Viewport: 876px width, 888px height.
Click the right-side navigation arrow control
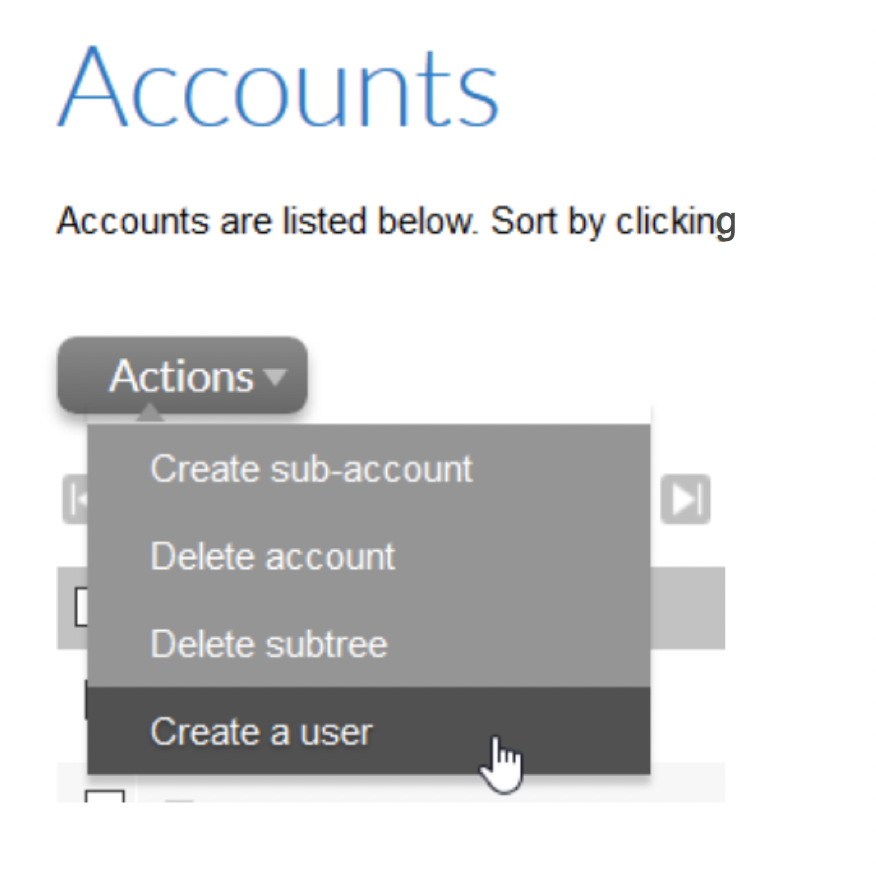(686, 499)
